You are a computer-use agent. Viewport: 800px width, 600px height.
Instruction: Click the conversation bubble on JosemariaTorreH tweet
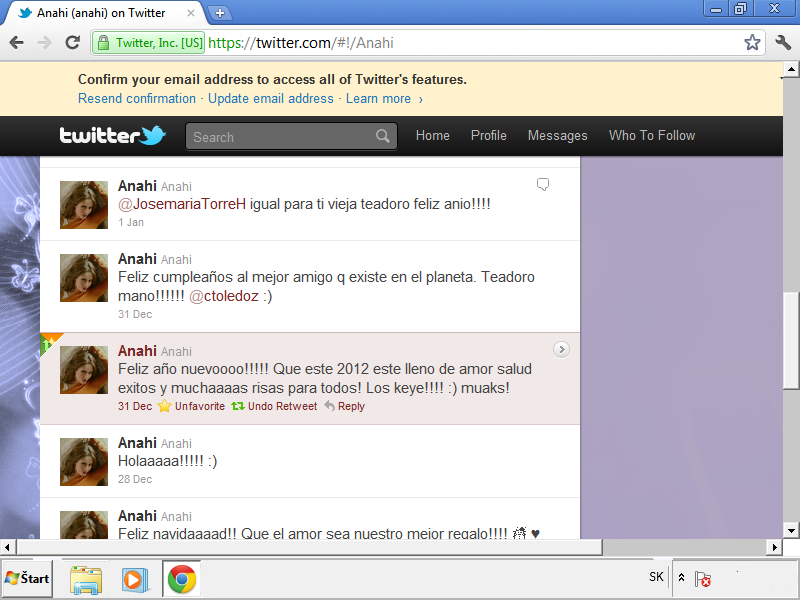coord(543,184)
